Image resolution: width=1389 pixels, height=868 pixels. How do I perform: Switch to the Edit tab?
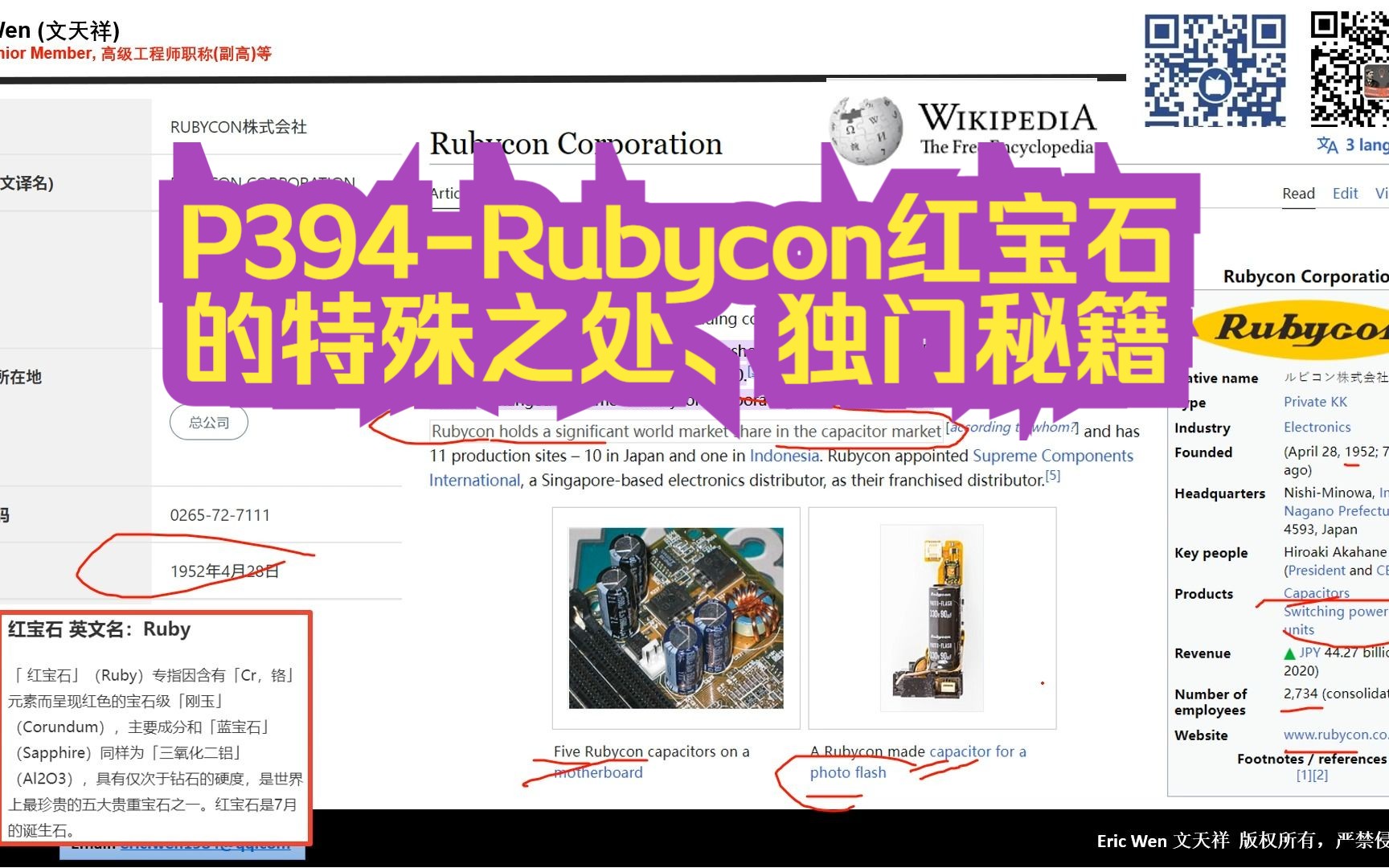[1345, 194]
